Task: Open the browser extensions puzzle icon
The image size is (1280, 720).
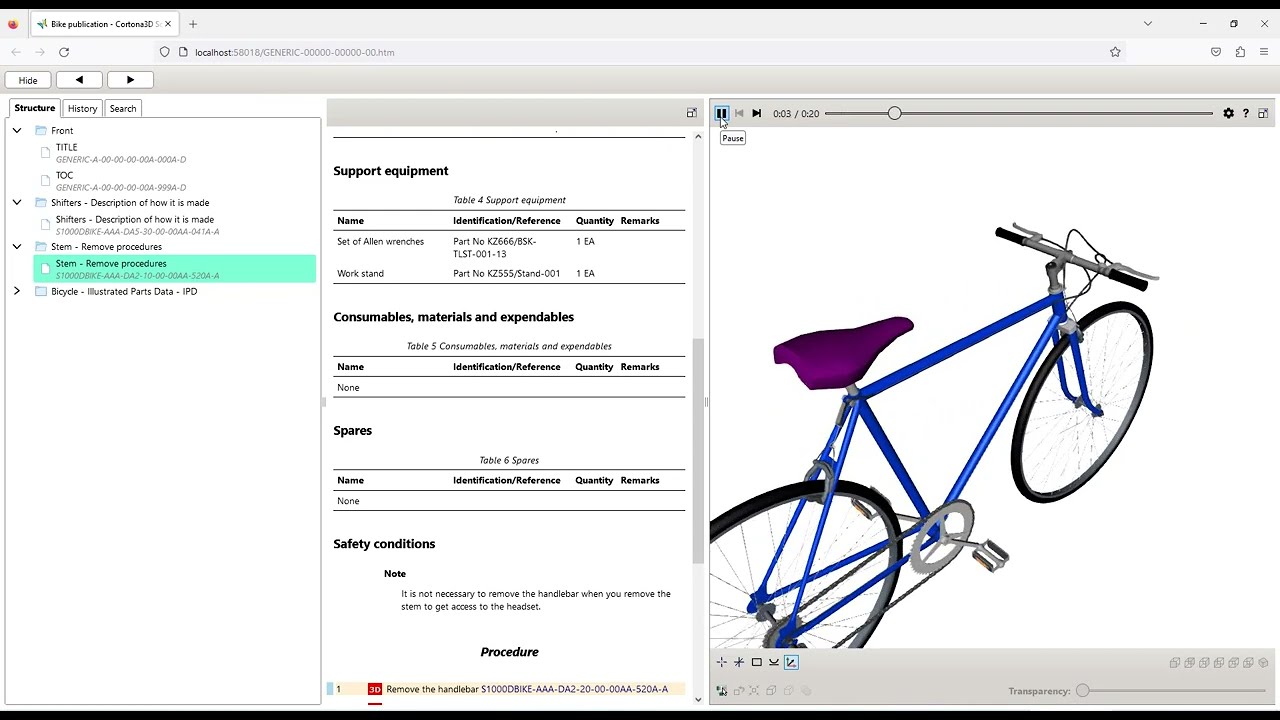Action: (1240, 52)
